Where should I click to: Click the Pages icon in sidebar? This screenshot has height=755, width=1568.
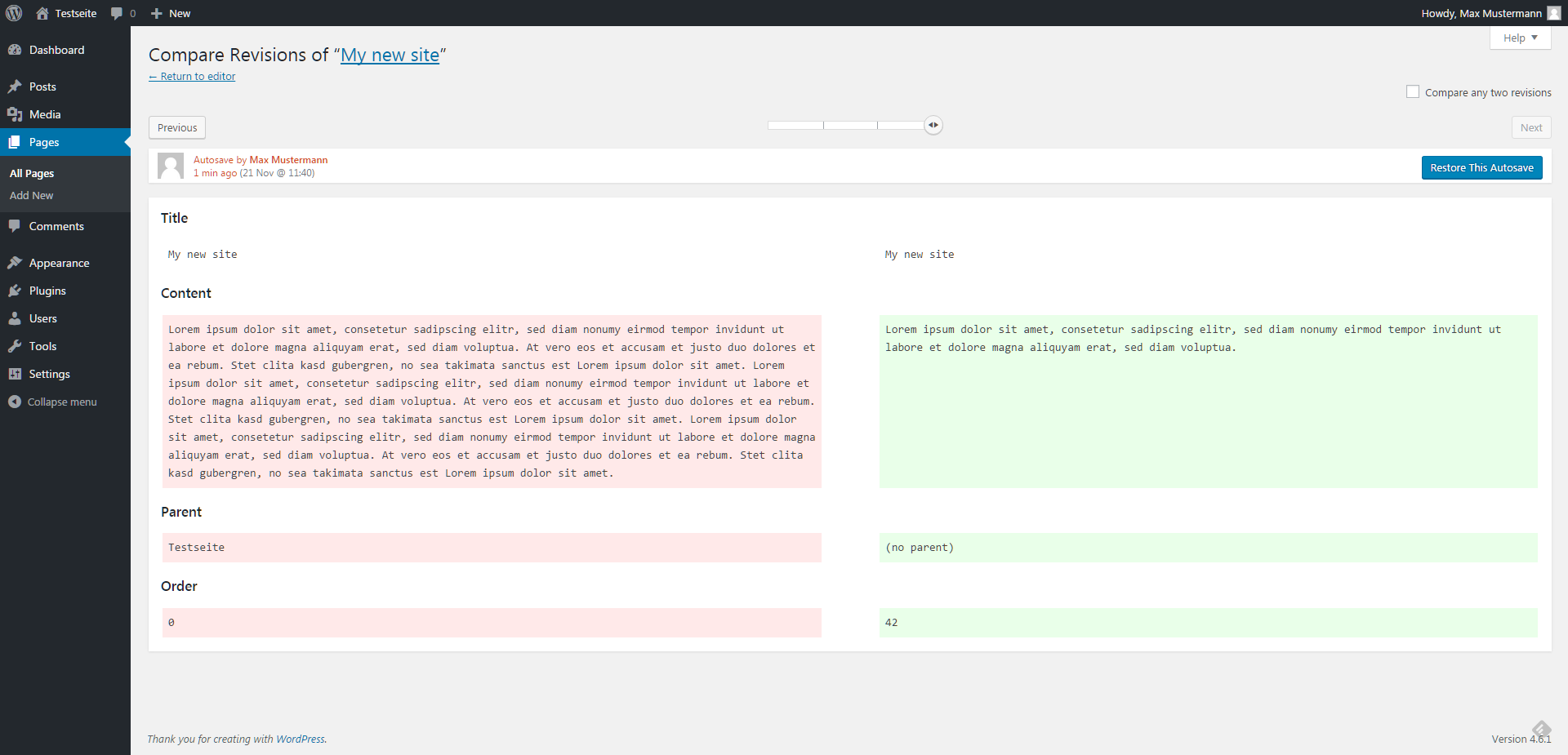click(15, 142)
